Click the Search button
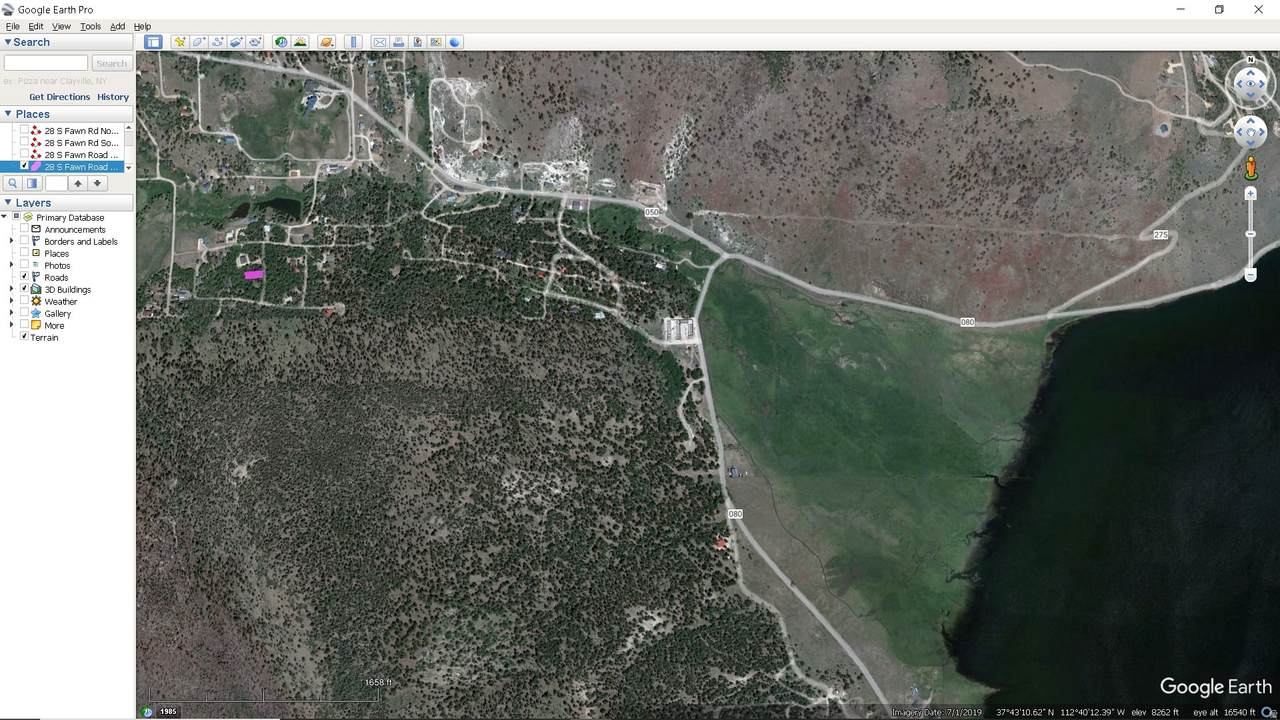Image resolution: width=1280 pixels, height=720 pixels. 111,63
